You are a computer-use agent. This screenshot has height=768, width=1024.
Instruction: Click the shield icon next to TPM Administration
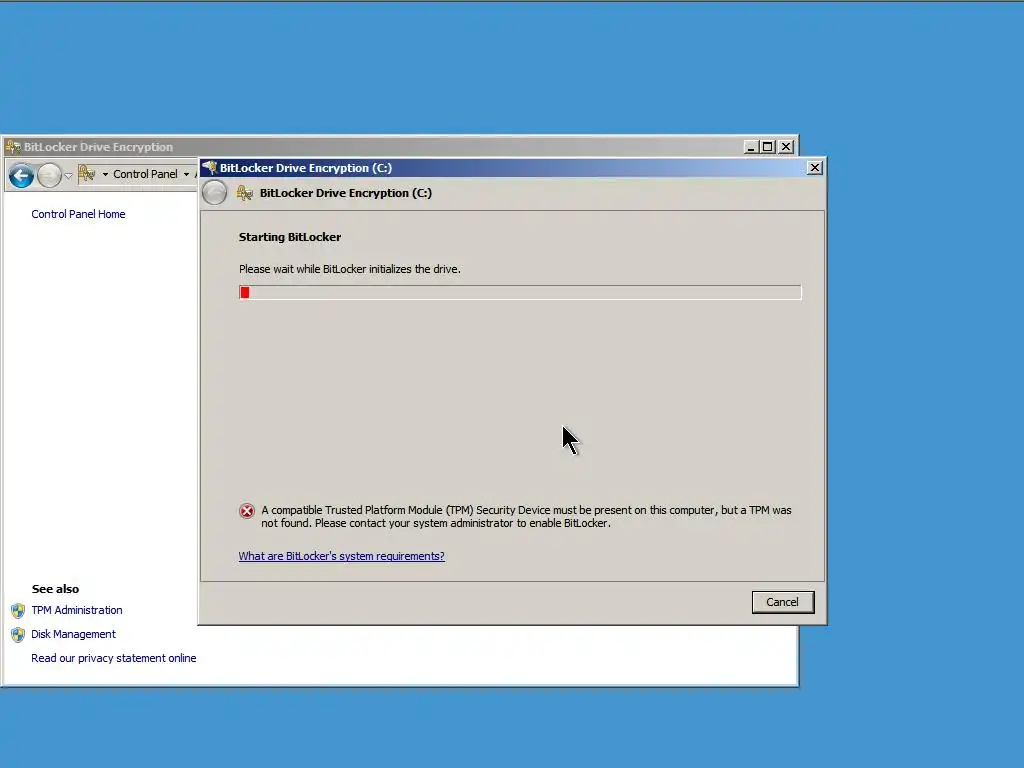[x=18, y=611]
